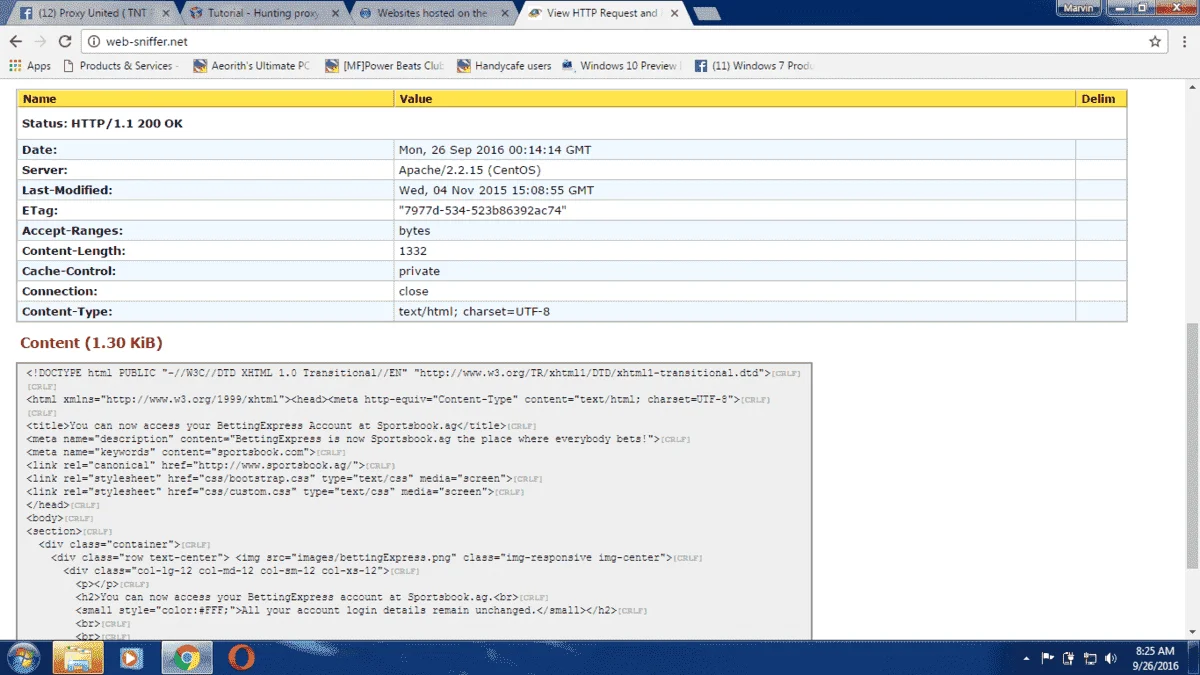Viewport: 1200px width, 675px height.
Task: Open the Aeorith's Ultimate PC bookmark
Action: click(252, 66)
